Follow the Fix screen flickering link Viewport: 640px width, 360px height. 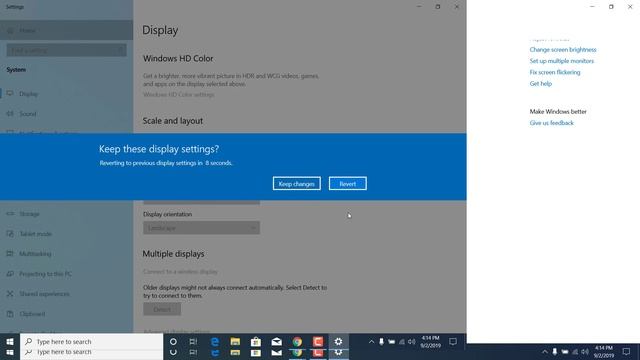pos(555,72)
